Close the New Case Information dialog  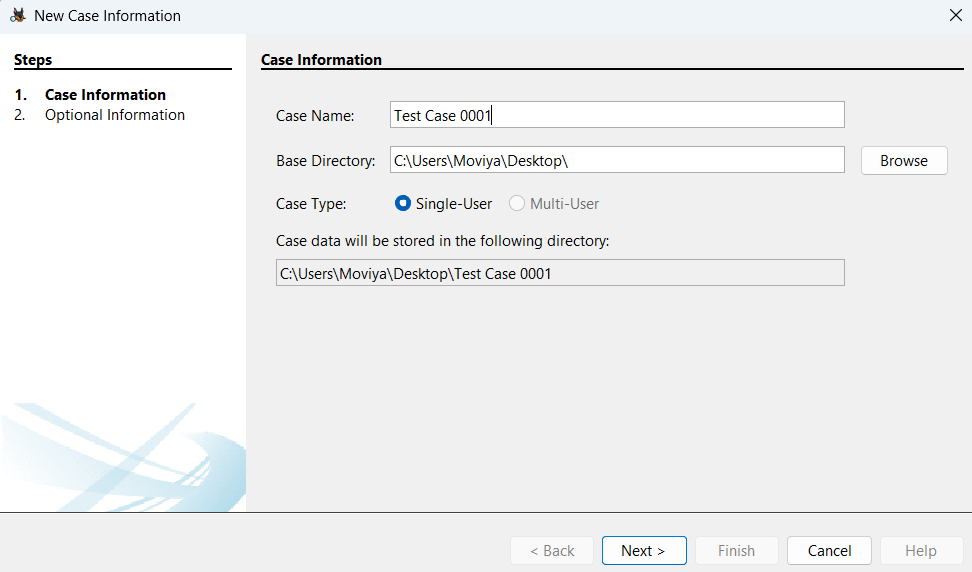click(955, 16)
